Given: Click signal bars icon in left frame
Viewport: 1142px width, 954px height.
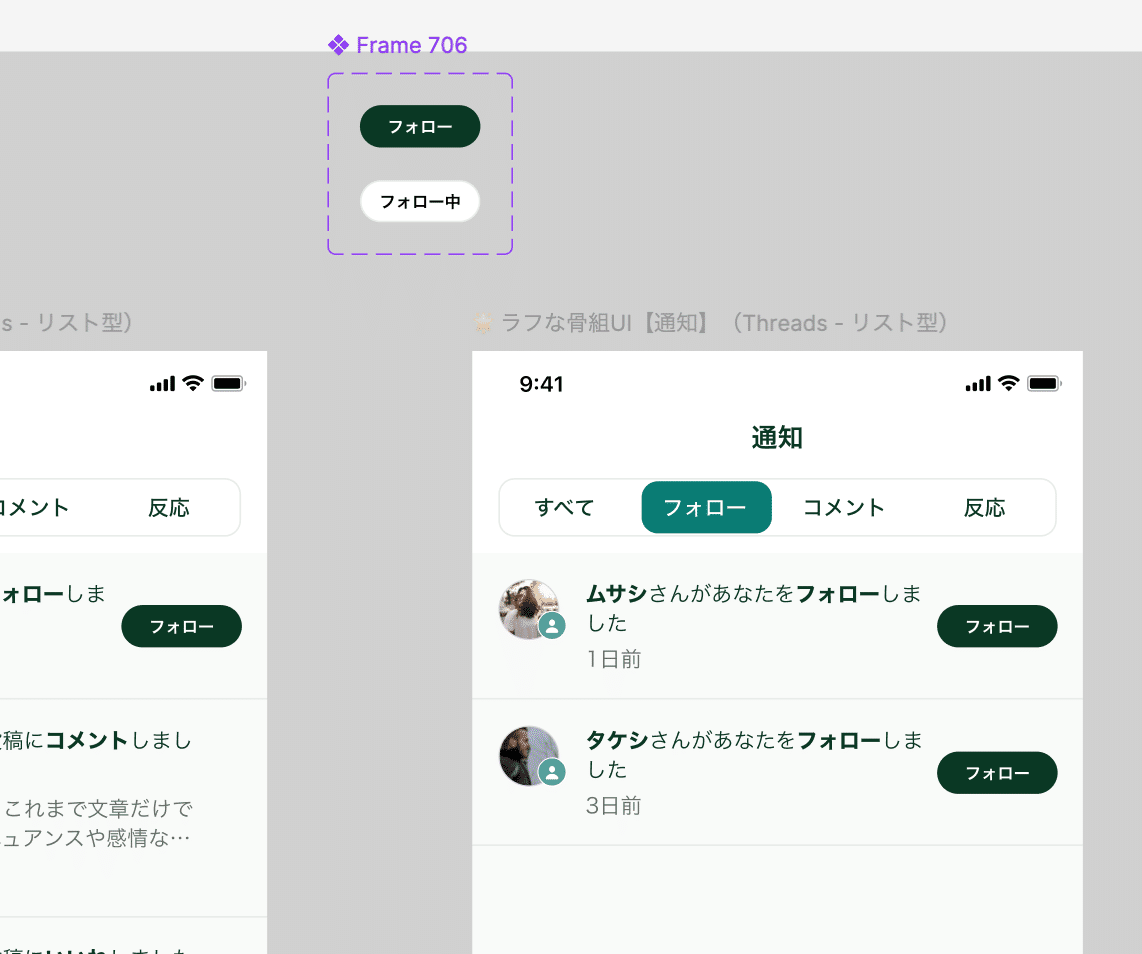Looking at the screenshot, I should click(162, 384).
